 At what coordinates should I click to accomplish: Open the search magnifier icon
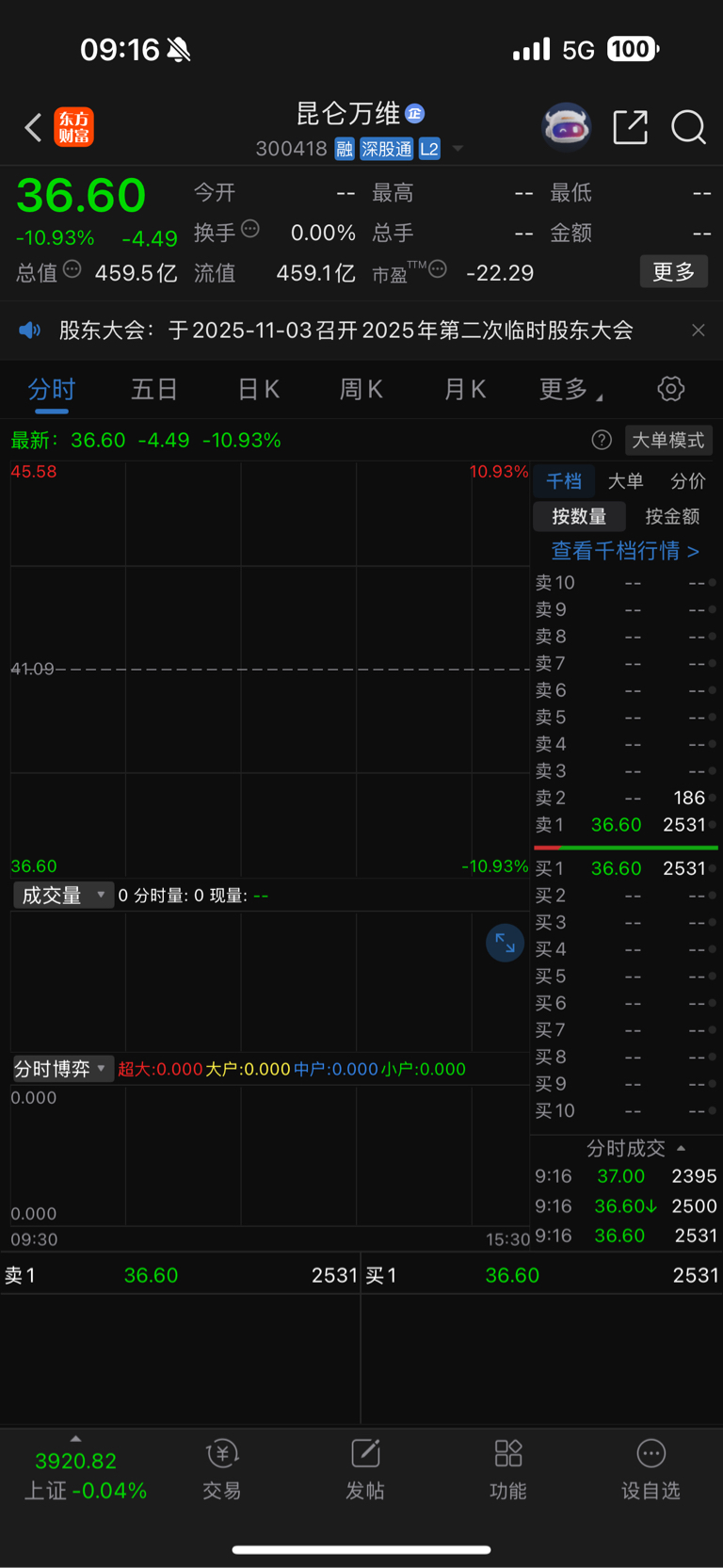click(688, 127)
